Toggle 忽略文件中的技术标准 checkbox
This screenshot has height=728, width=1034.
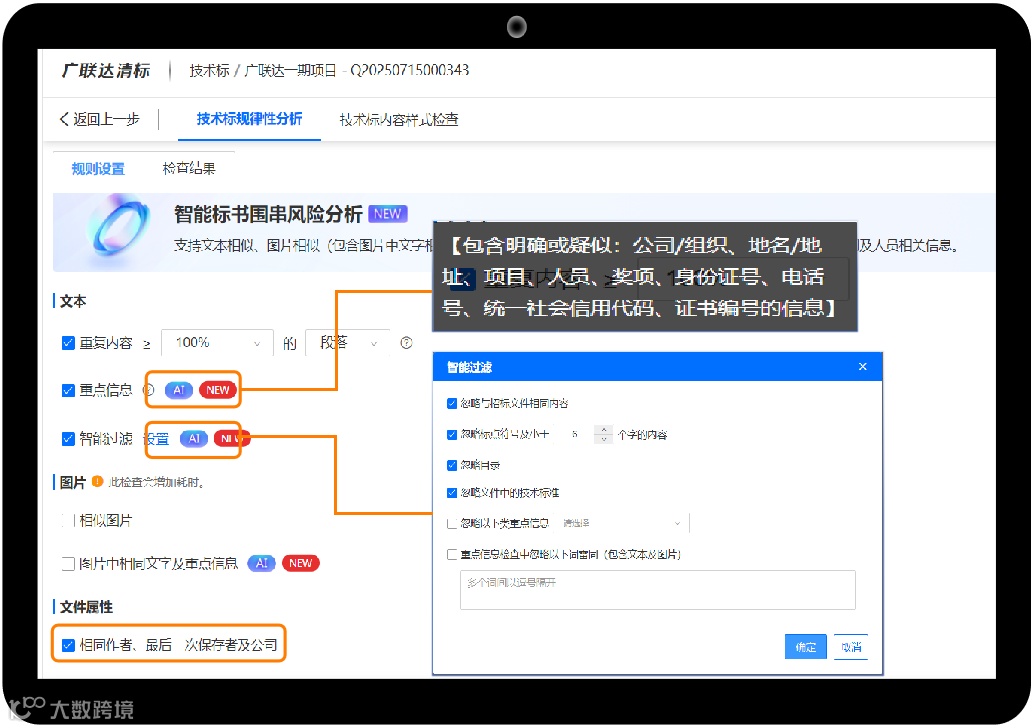[452, 493]
